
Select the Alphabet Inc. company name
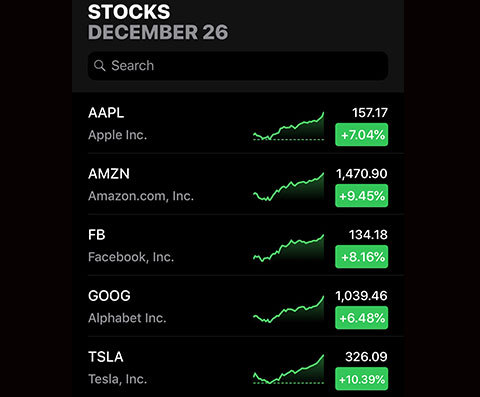pyautogui.click(x=127, y=318)
